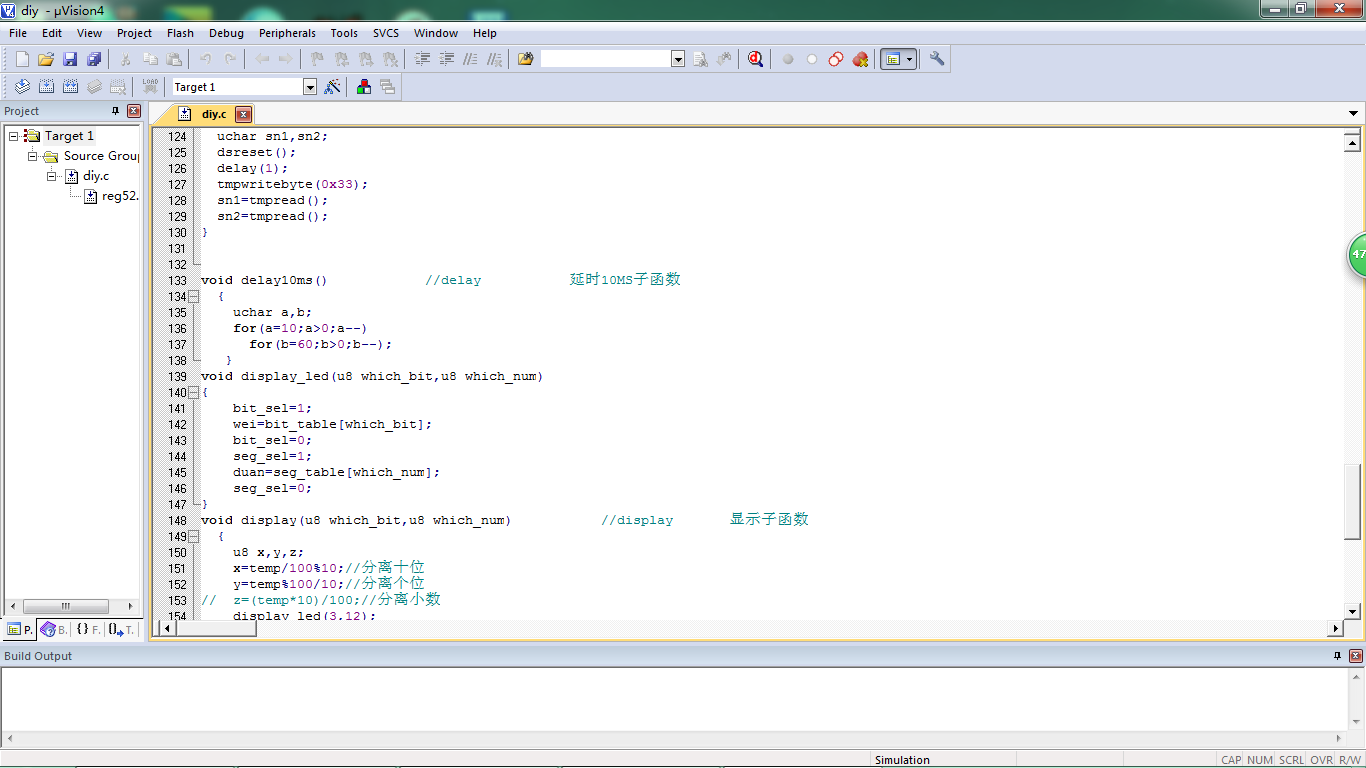1366x768 pixels.
Task: Save all open files
Action: pyautogui.click(x=94, y=60)
